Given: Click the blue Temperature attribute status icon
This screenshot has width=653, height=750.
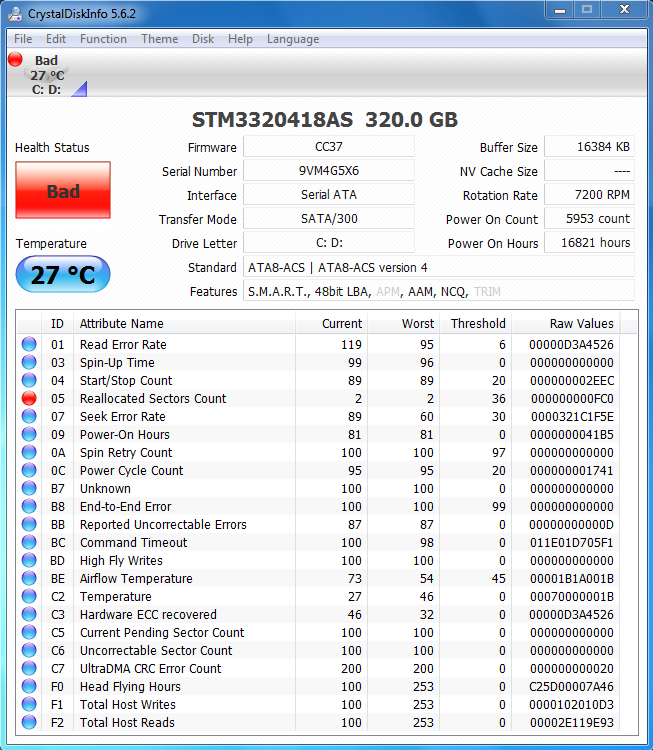Looking at the screenshot, I should pos(29,596).
